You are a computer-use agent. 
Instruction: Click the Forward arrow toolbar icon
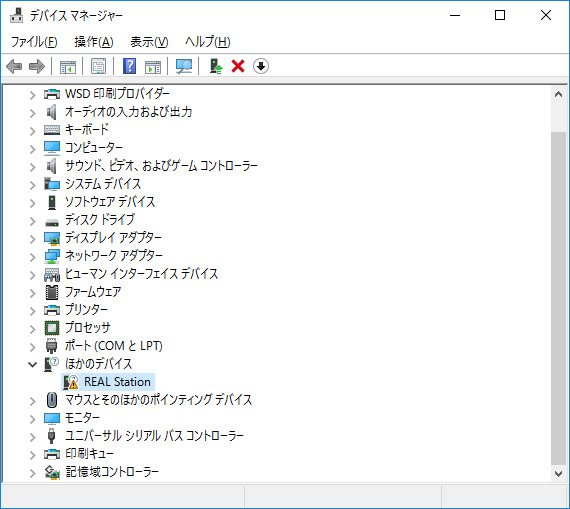click(37, 66)
